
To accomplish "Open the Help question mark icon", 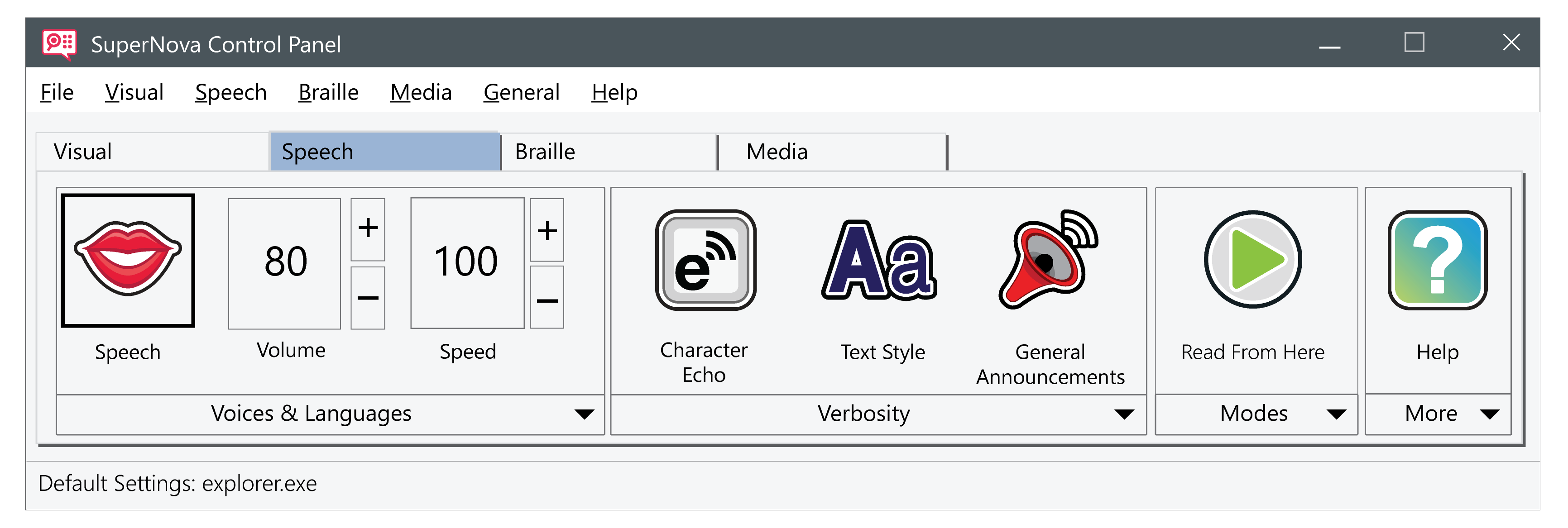I will coord(1437,260).
